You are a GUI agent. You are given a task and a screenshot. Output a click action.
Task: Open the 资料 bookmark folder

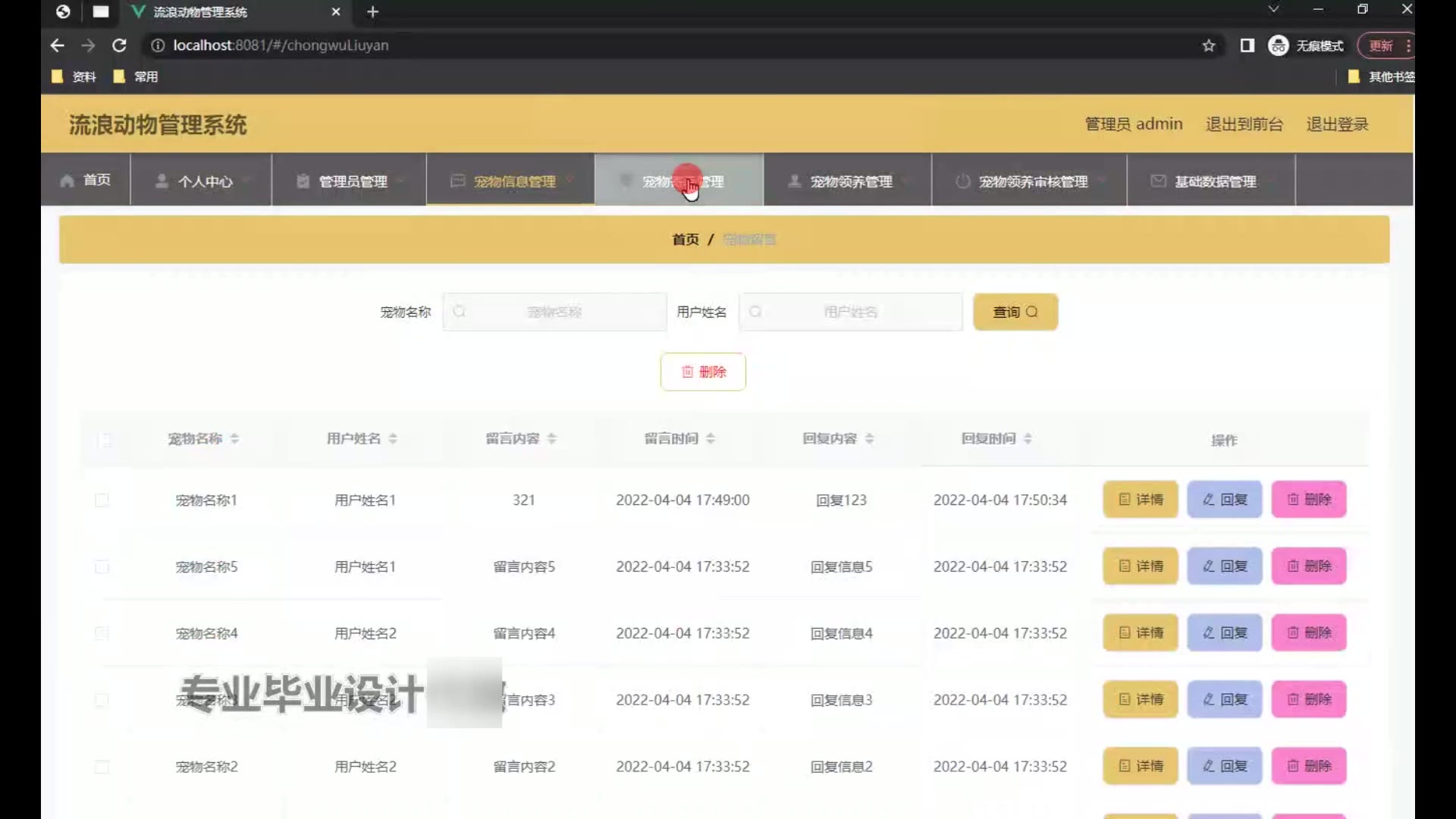(x=74, y=77)
